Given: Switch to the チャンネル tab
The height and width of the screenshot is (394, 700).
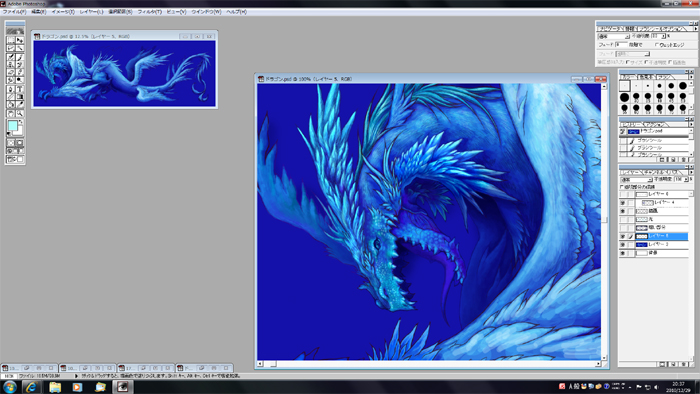Looking at the screenshot, I should click(x=653, y=172).
